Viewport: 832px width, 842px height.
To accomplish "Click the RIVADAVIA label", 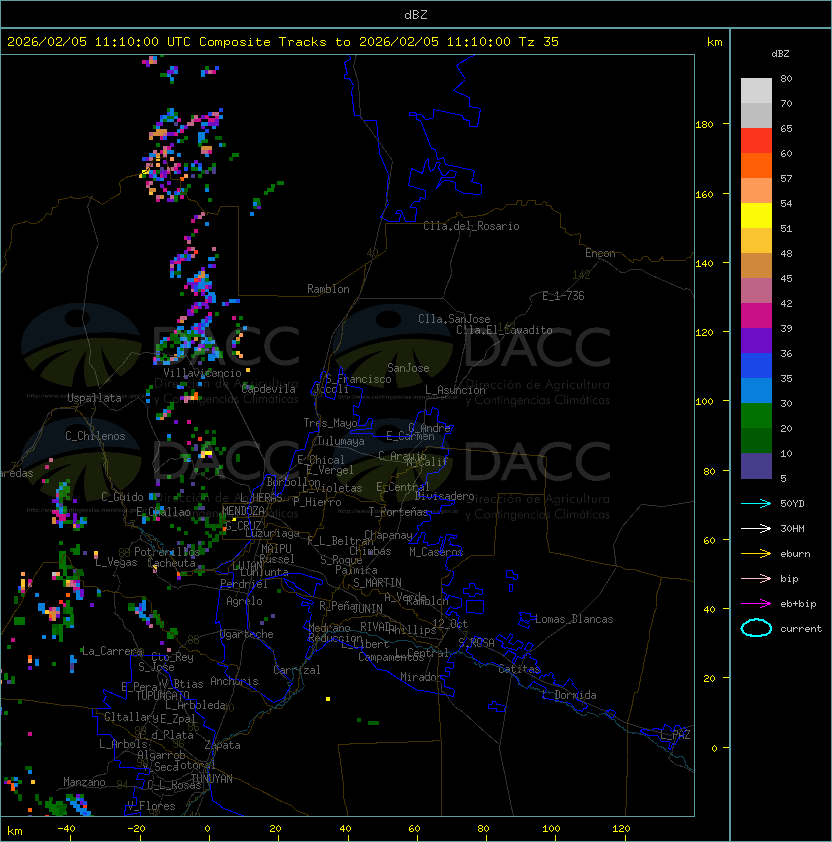I will [x=379, y=627].
